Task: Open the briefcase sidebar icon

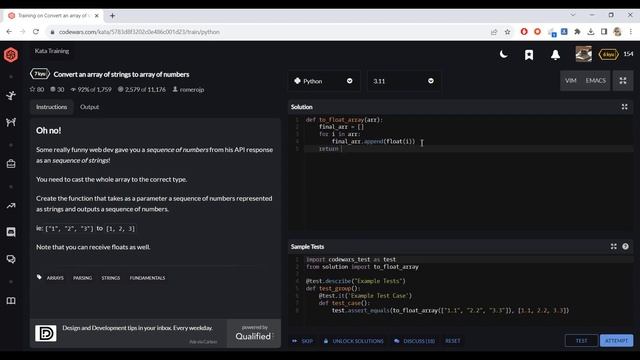Action: pos(11,164)
